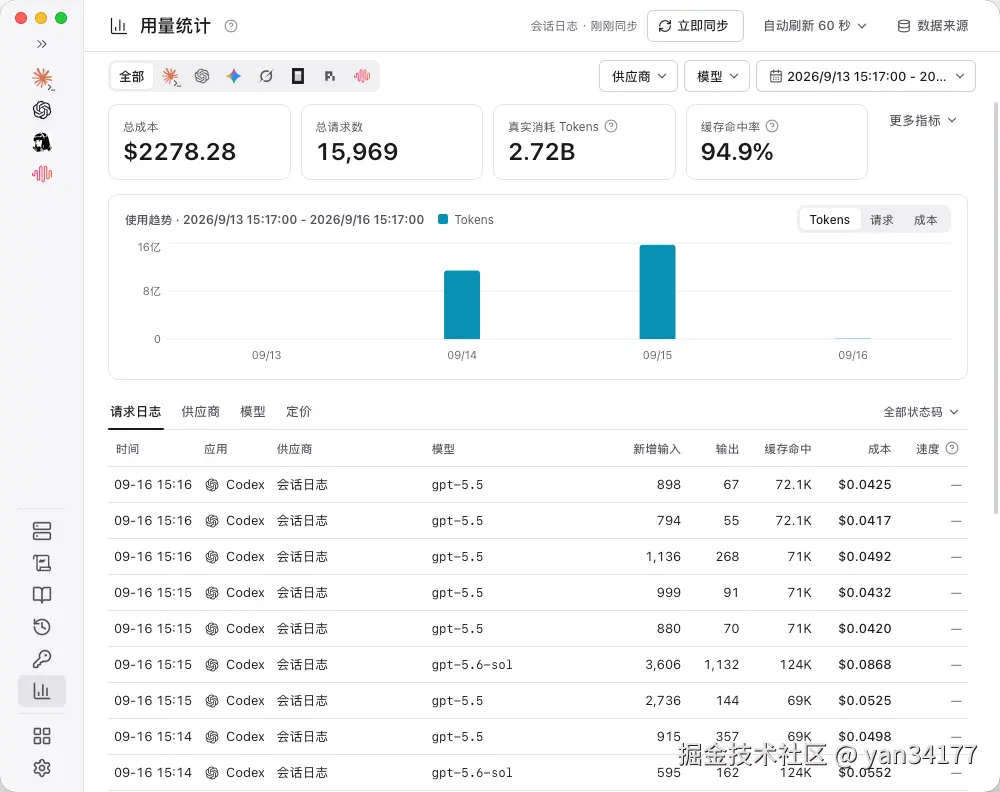Click help icon next to 真实消耗 Tokens
This screenshot has height=792, width=1000.
click(x=611, y=126)
